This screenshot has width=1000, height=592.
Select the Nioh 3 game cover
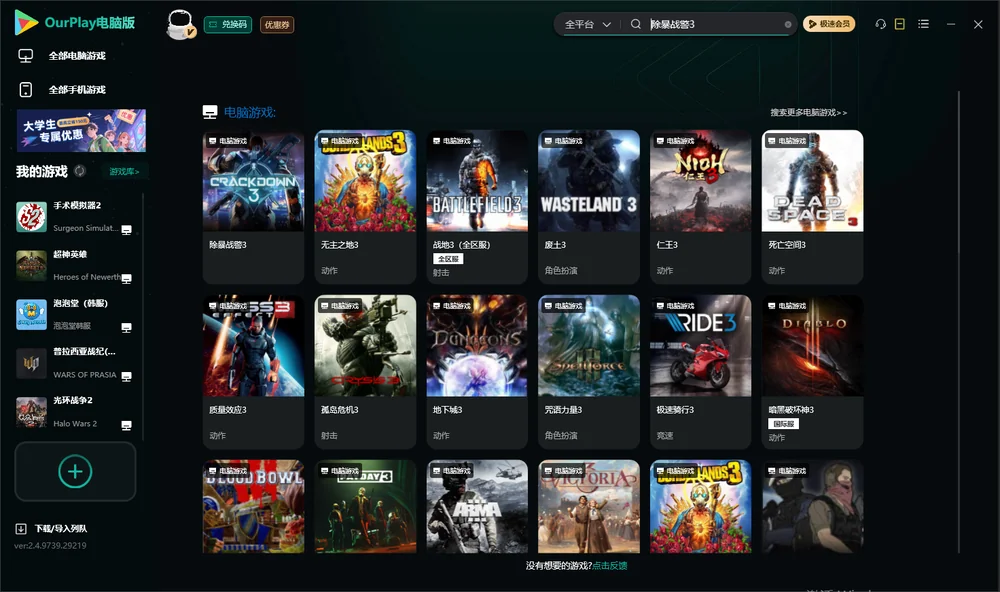coord(700,181)
